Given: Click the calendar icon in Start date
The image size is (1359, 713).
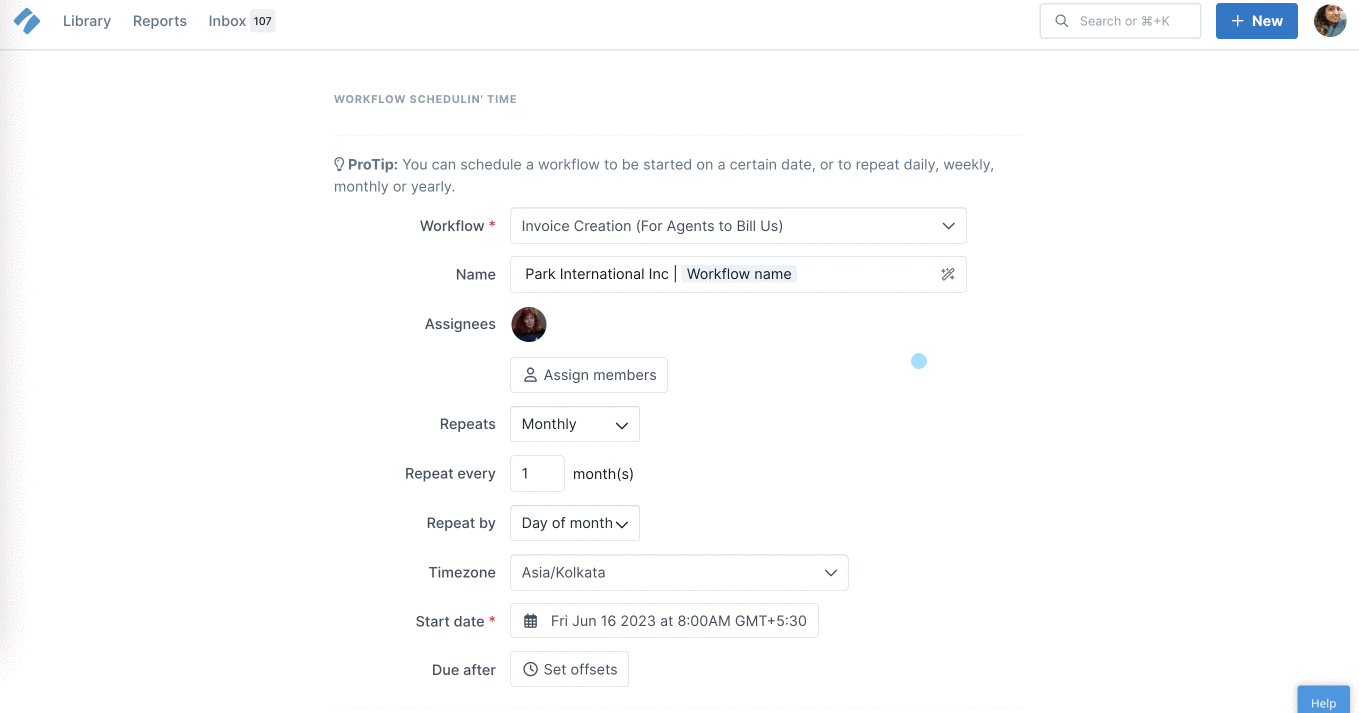Looking at the screenshot, I should point(531,621).
